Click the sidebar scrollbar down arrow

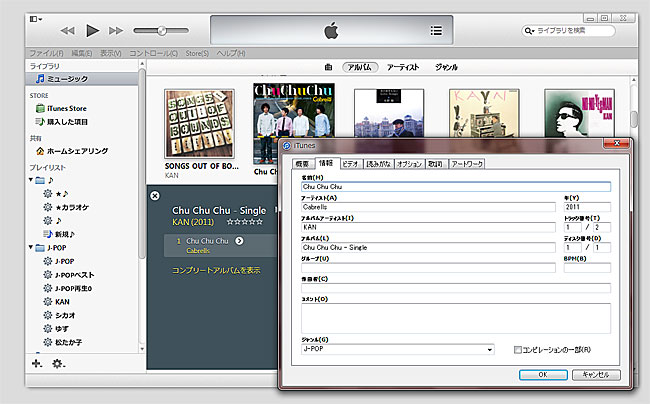pos(142,349)
